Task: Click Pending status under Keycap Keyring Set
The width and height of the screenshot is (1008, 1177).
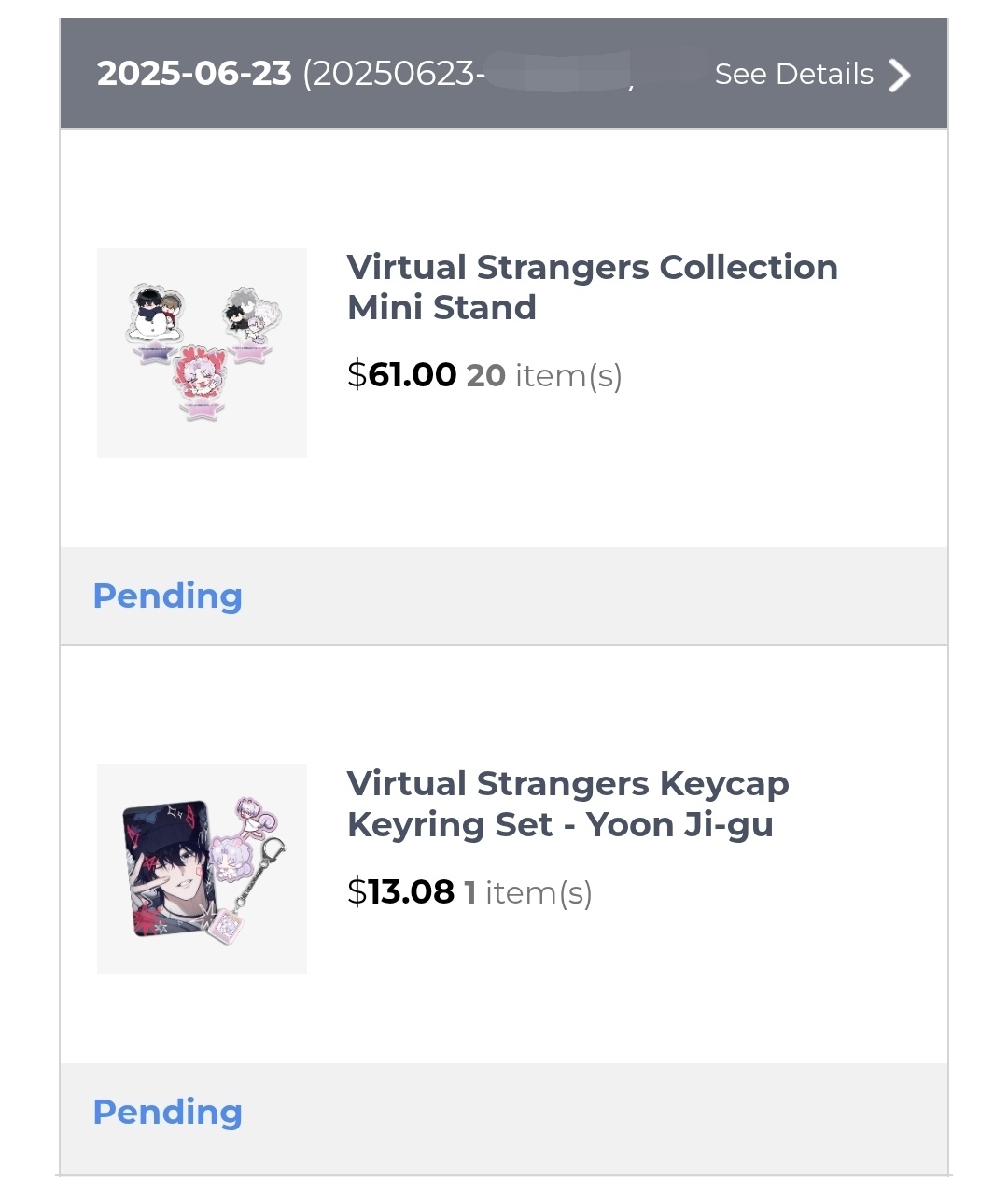Action: coord(168,1112)
